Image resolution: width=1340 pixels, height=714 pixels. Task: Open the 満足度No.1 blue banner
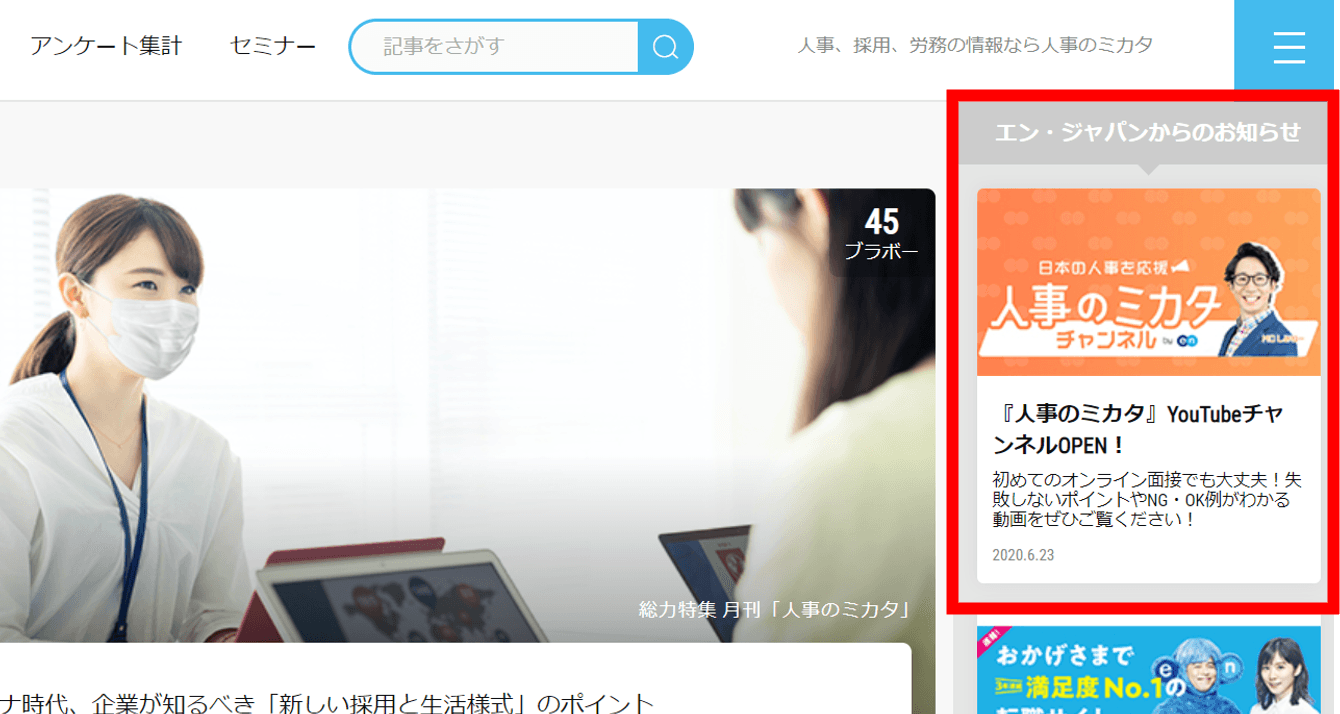(x=1148, y=670)
